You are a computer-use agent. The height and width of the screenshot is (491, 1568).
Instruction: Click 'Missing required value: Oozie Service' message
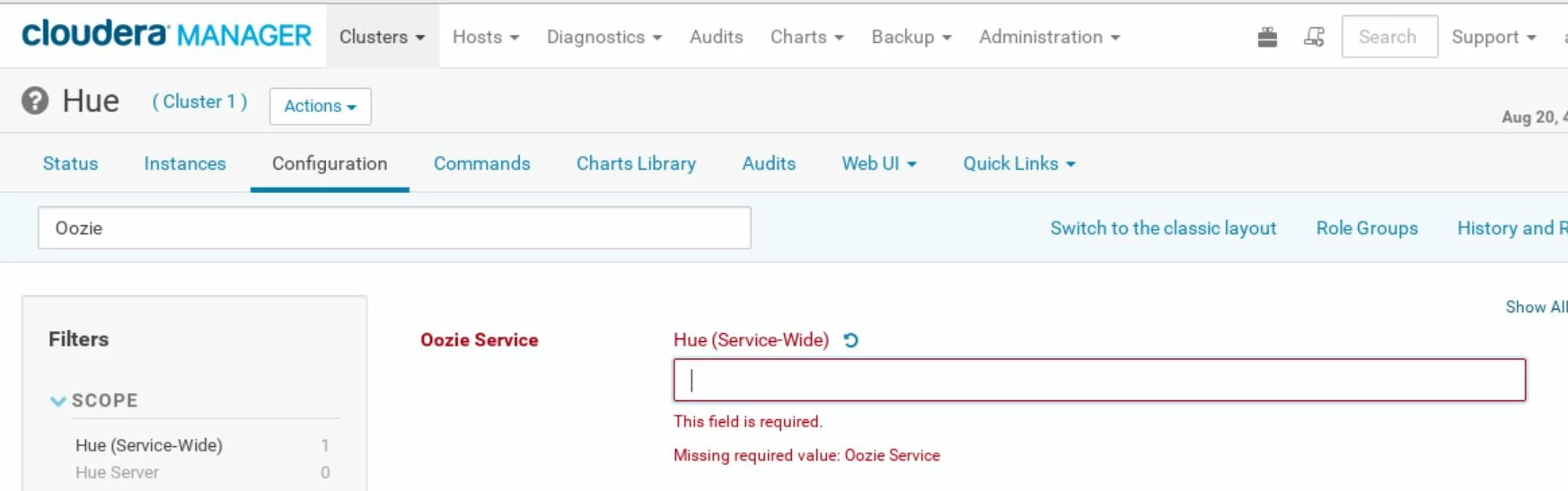[806, 455]
